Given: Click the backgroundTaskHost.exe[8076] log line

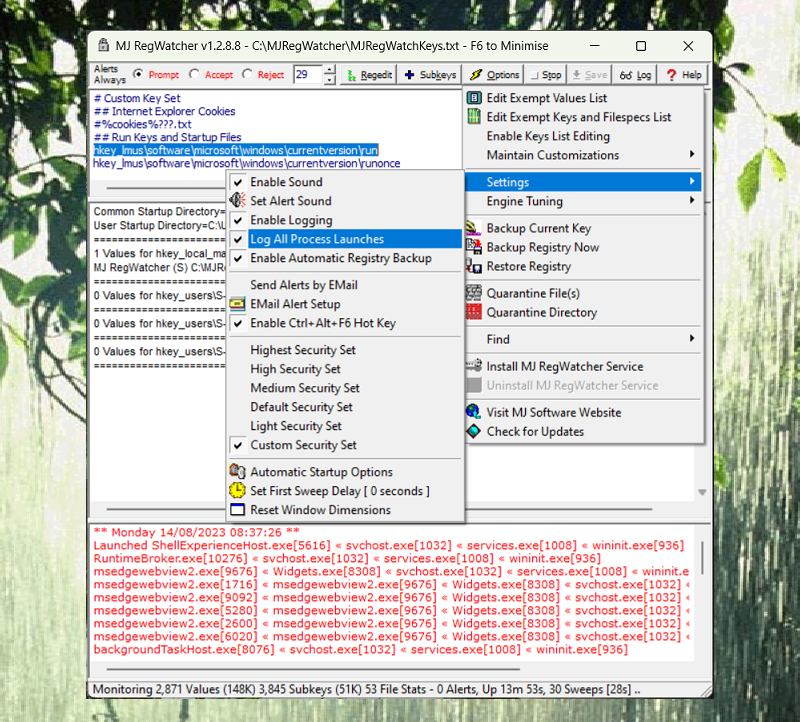Looking at the screenshot, I should pos(361,650).
